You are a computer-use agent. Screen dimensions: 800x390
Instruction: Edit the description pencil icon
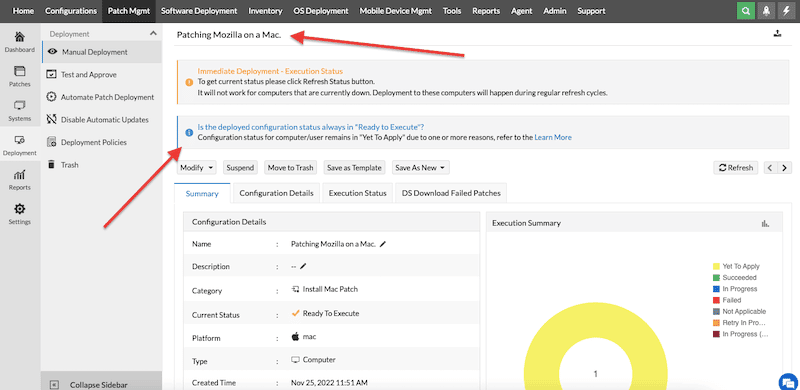[303, 266]
